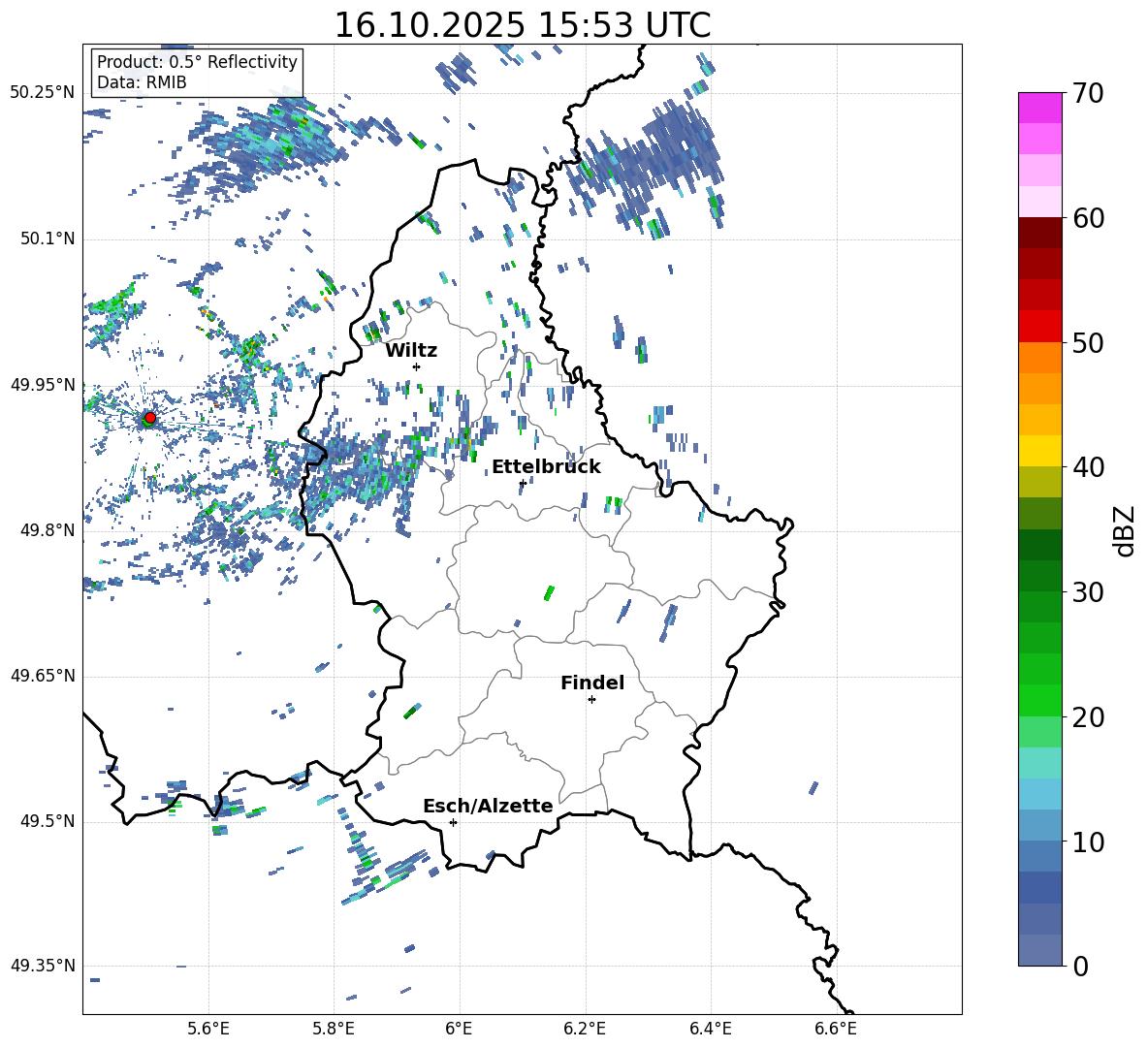Viewport: 1148px width, 1048px height.
Task: Click the cross marker under Findel
Action: click(x=591, y=700)
